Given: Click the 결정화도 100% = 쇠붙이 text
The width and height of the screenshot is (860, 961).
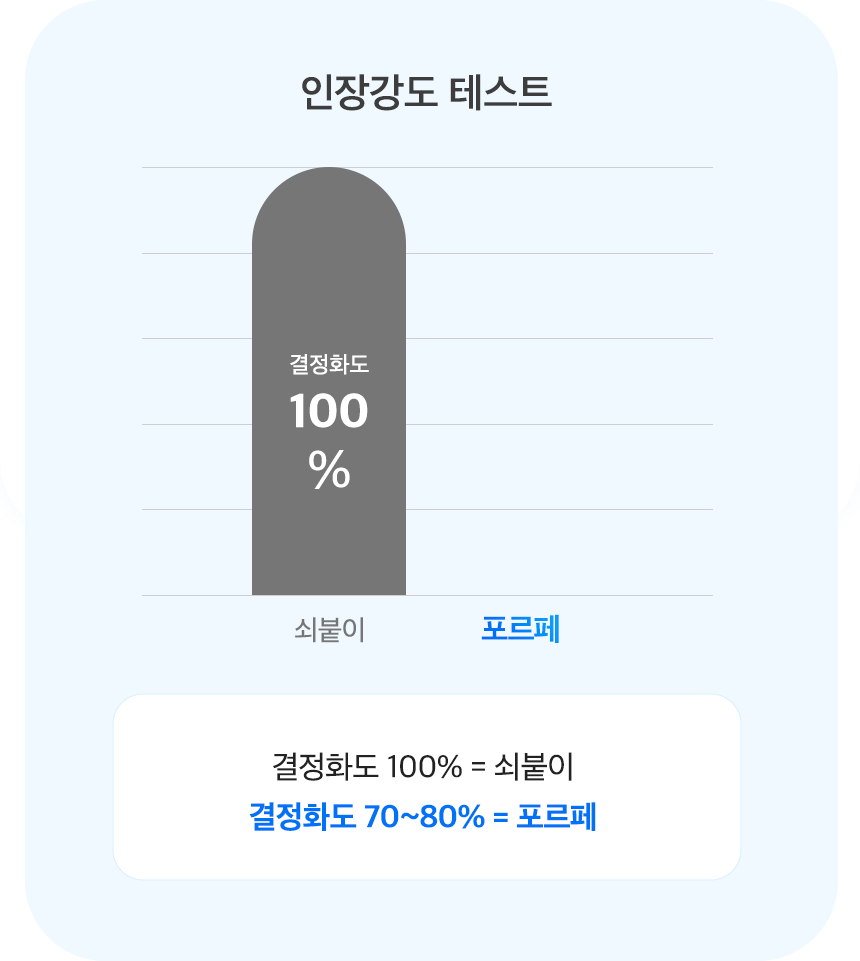Looking at the screenshot, I should [422, 767].
